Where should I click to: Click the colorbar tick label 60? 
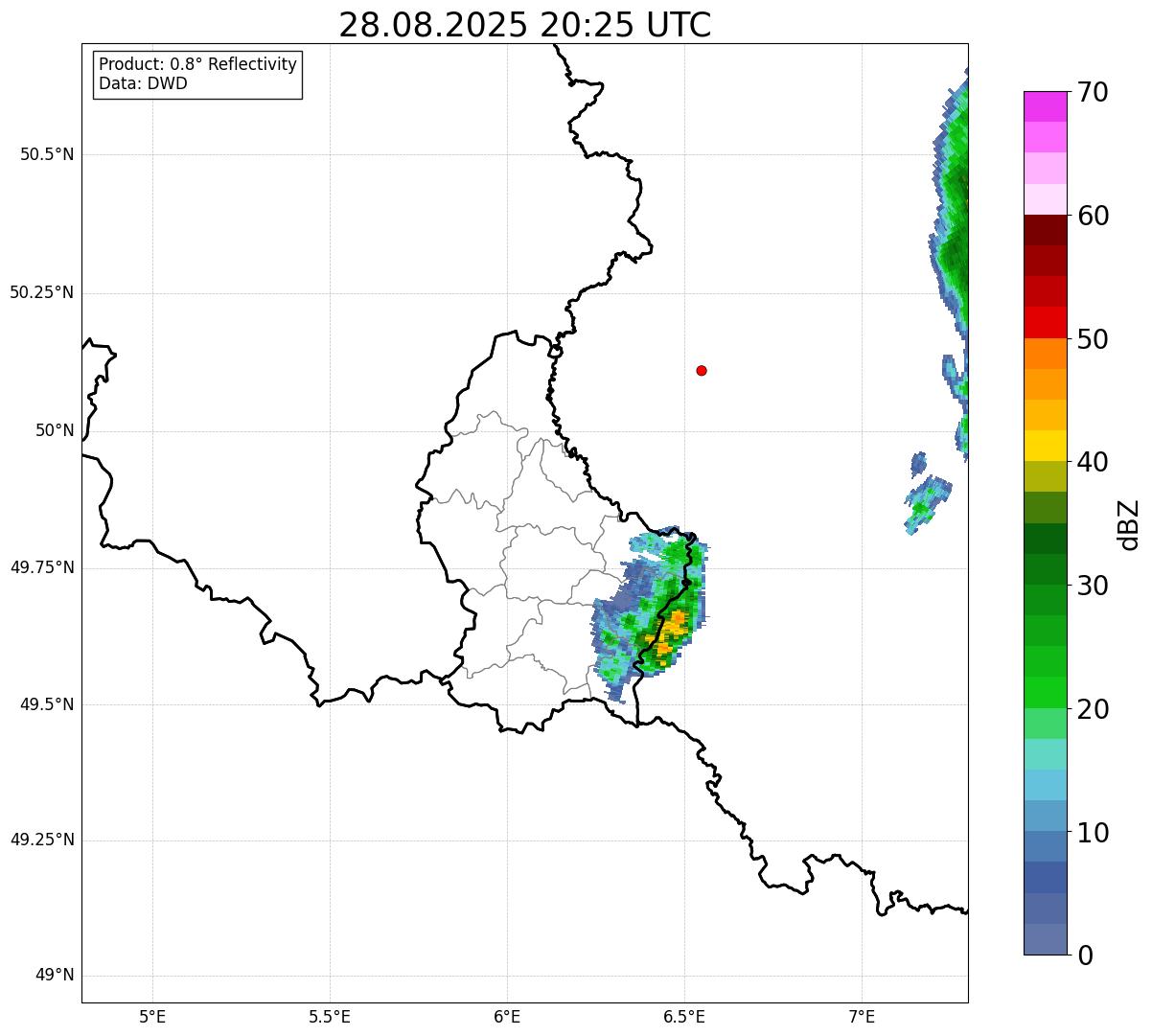tap(1093, 216)
